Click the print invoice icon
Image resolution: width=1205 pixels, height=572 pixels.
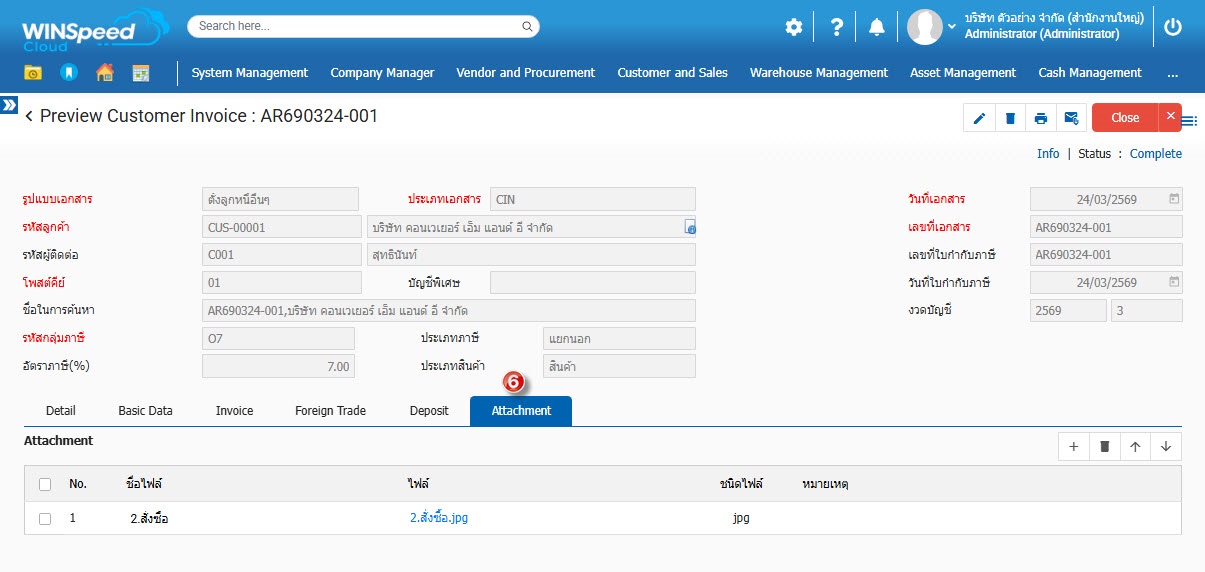point(1041,118)
